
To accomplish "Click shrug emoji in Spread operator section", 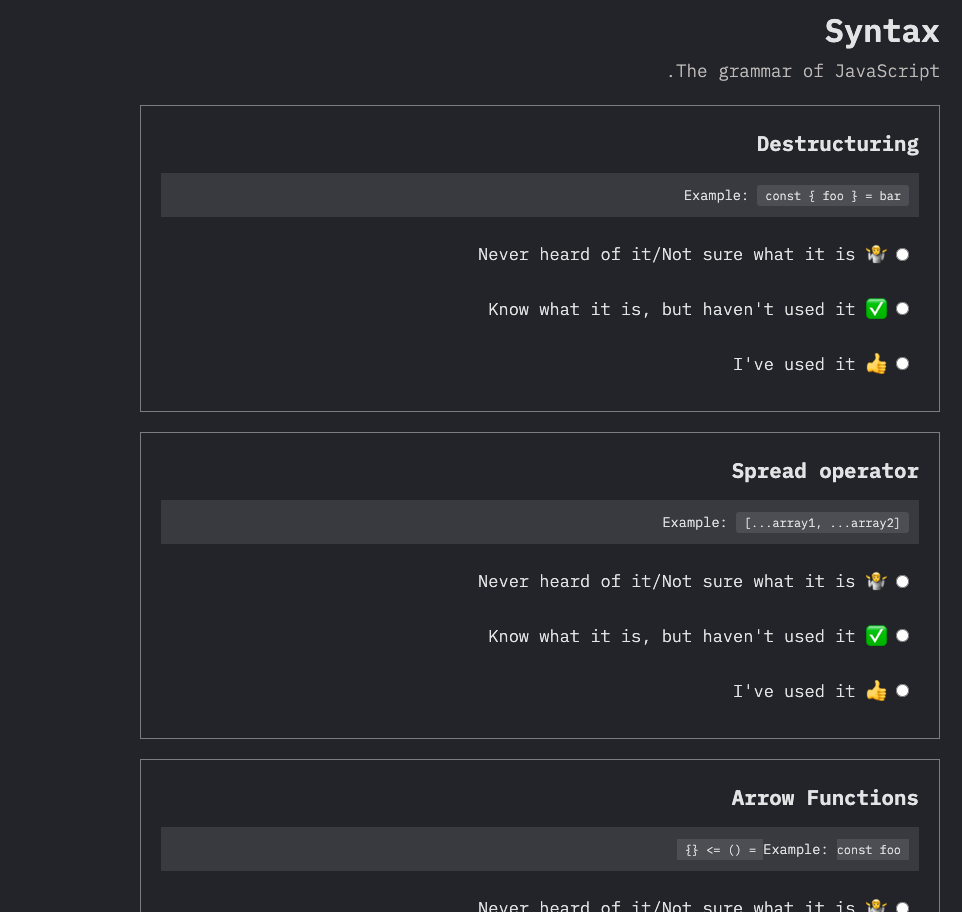I will (x=876, y=581).
